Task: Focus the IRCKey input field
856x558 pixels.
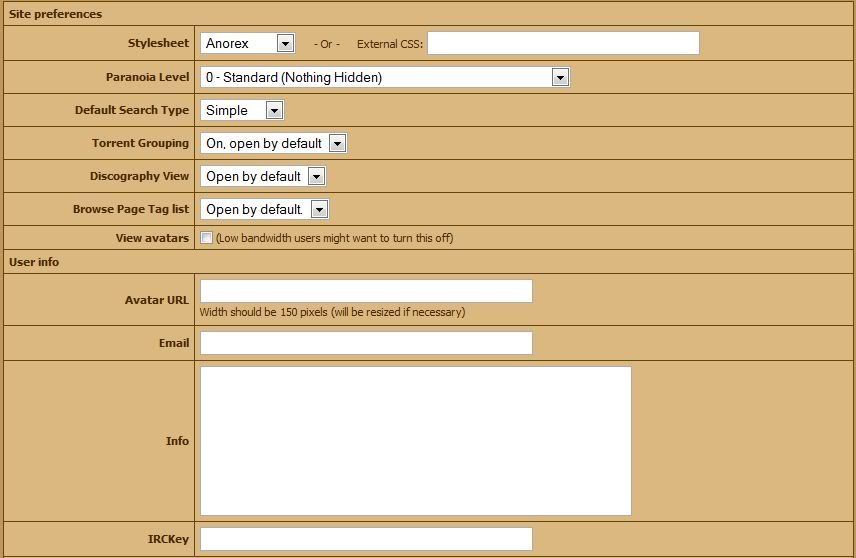Action: (x=366, y=539)
